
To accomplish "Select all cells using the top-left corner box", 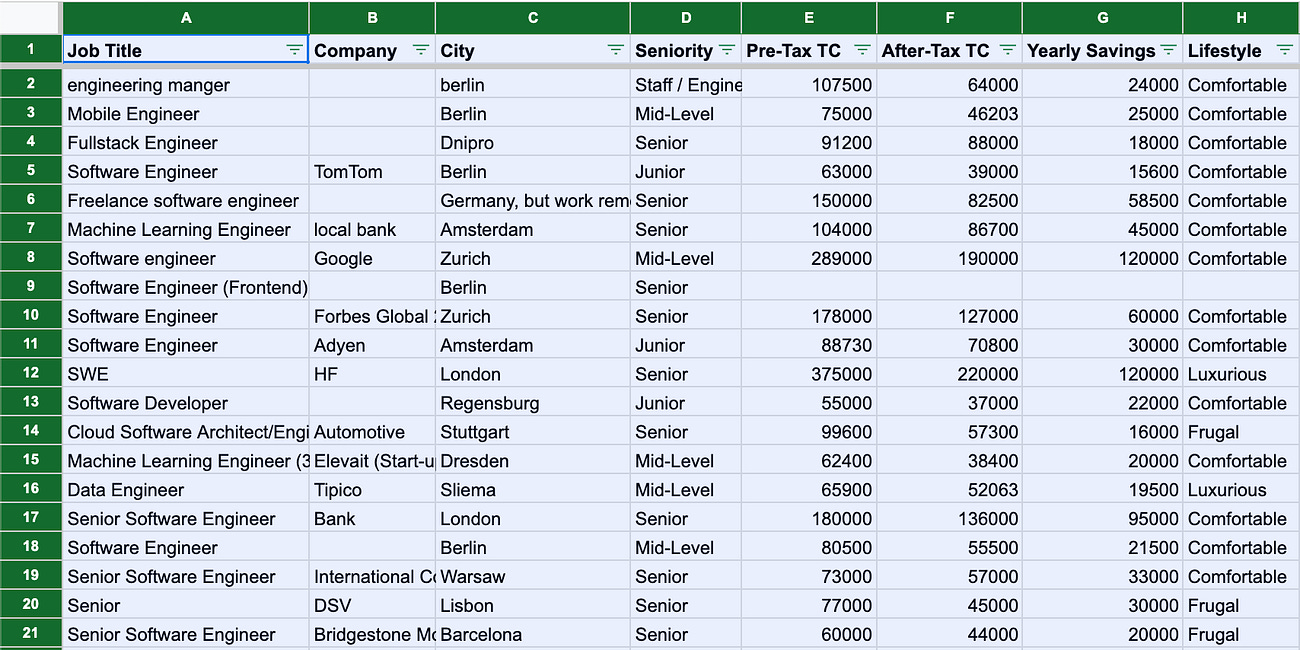I will coord(30,17).
